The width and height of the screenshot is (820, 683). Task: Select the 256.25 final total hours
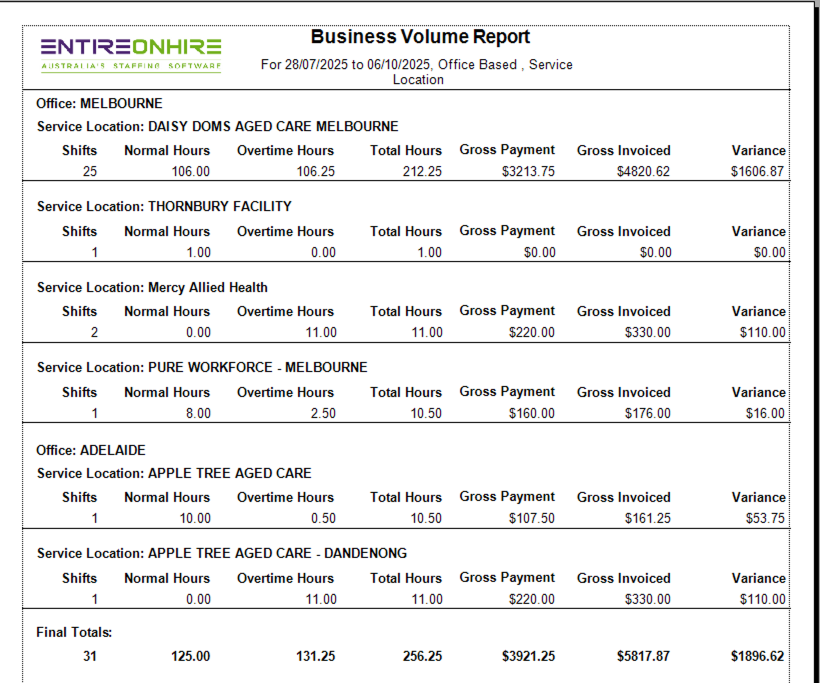(420, 657)
